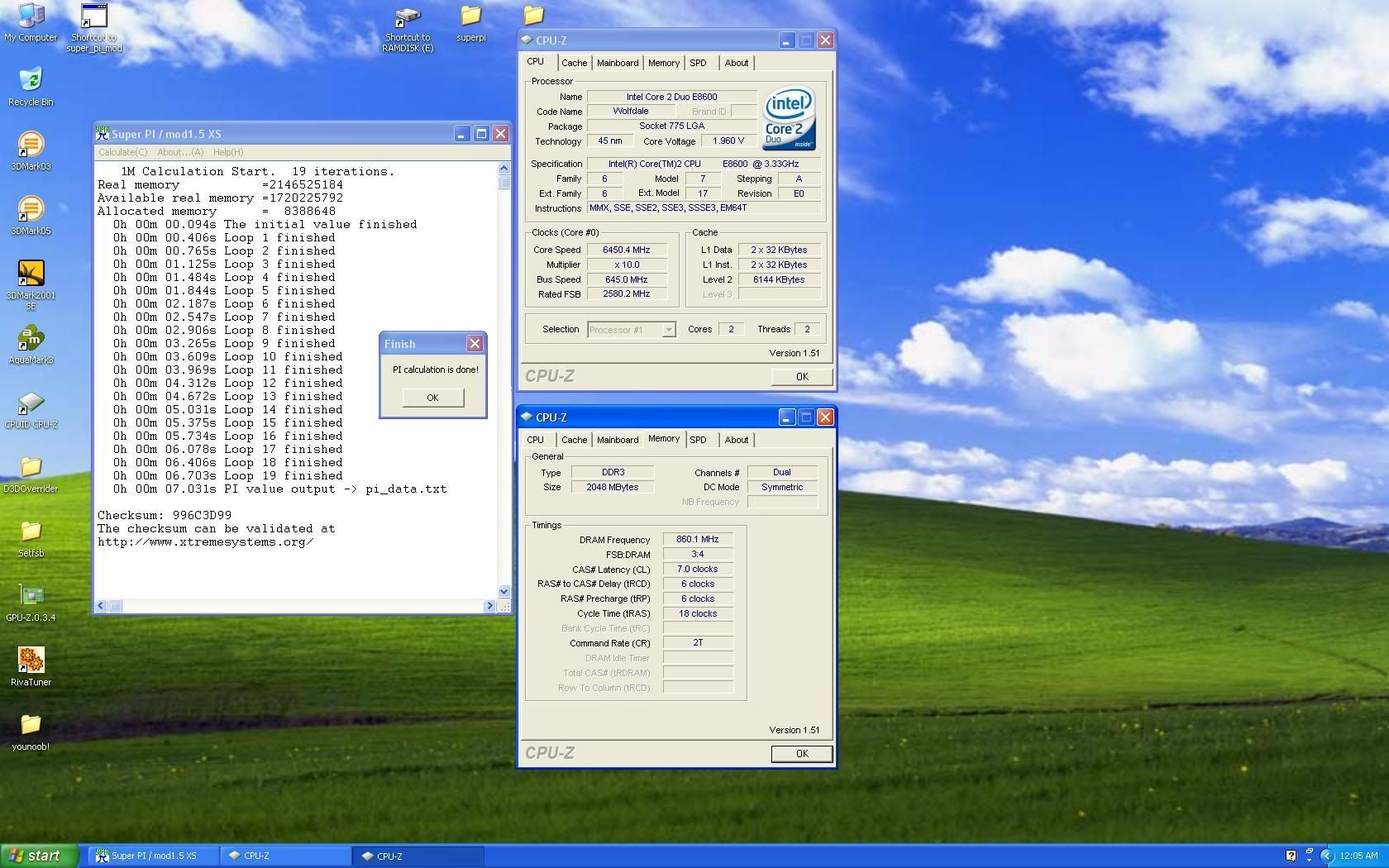The height and width of the screenshot is (868, 1389).
Task: Open Mainboard tab in upper CPU-Z
Action: click(618, 63)
